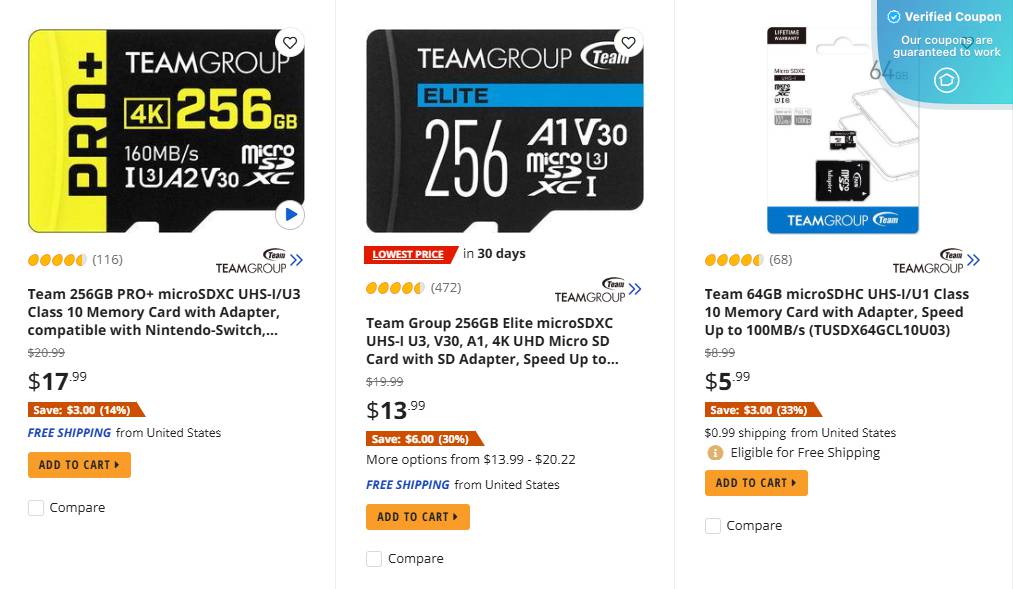Select the star rating showing 472 reviews
Image resolution: width=1013 pixels, height=589 pixels.
point(396,287)
